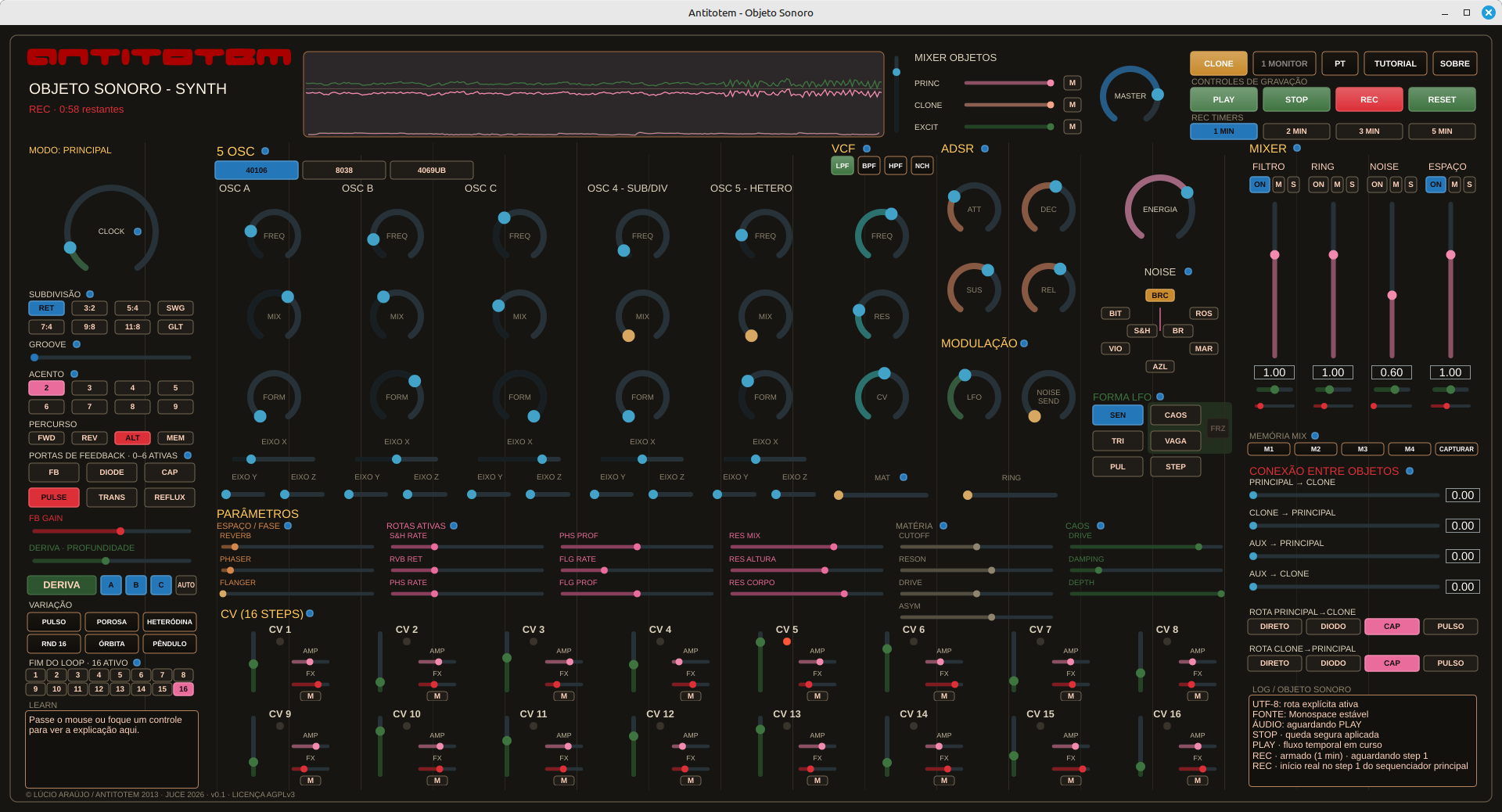Viewport: 1502px width, 812px height.
Task: Click the ADSR SUS knob
Action: click(974, 289)
